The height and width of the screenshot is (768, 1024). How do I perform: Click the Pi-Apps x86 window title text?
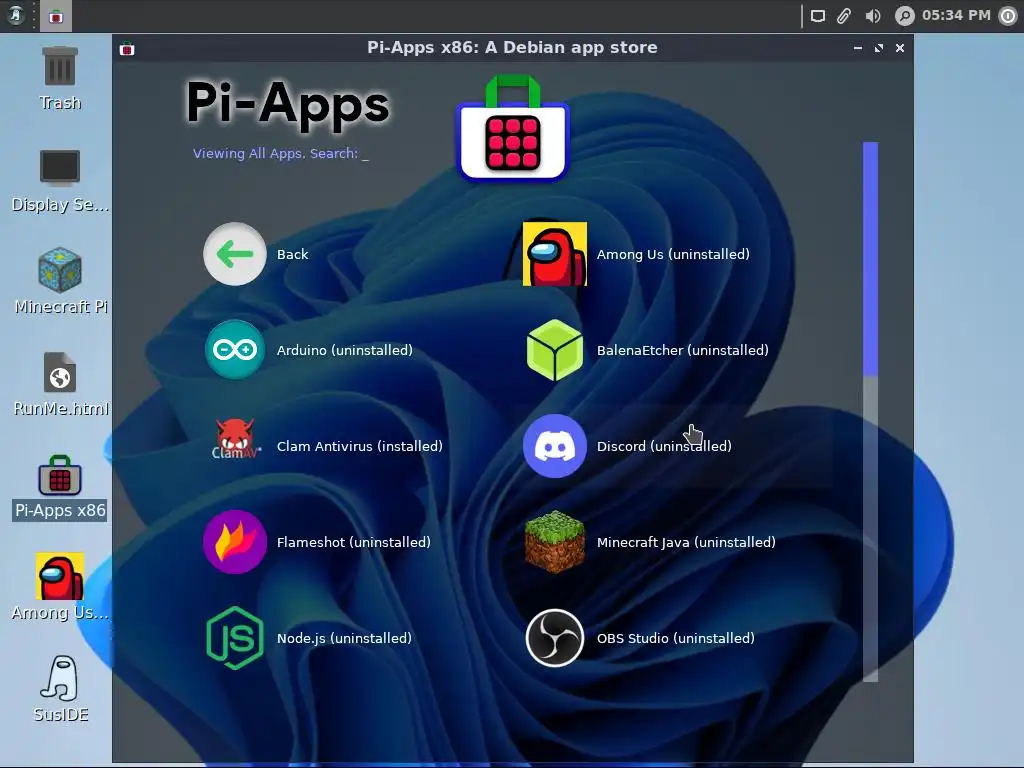tap(512, 48)
